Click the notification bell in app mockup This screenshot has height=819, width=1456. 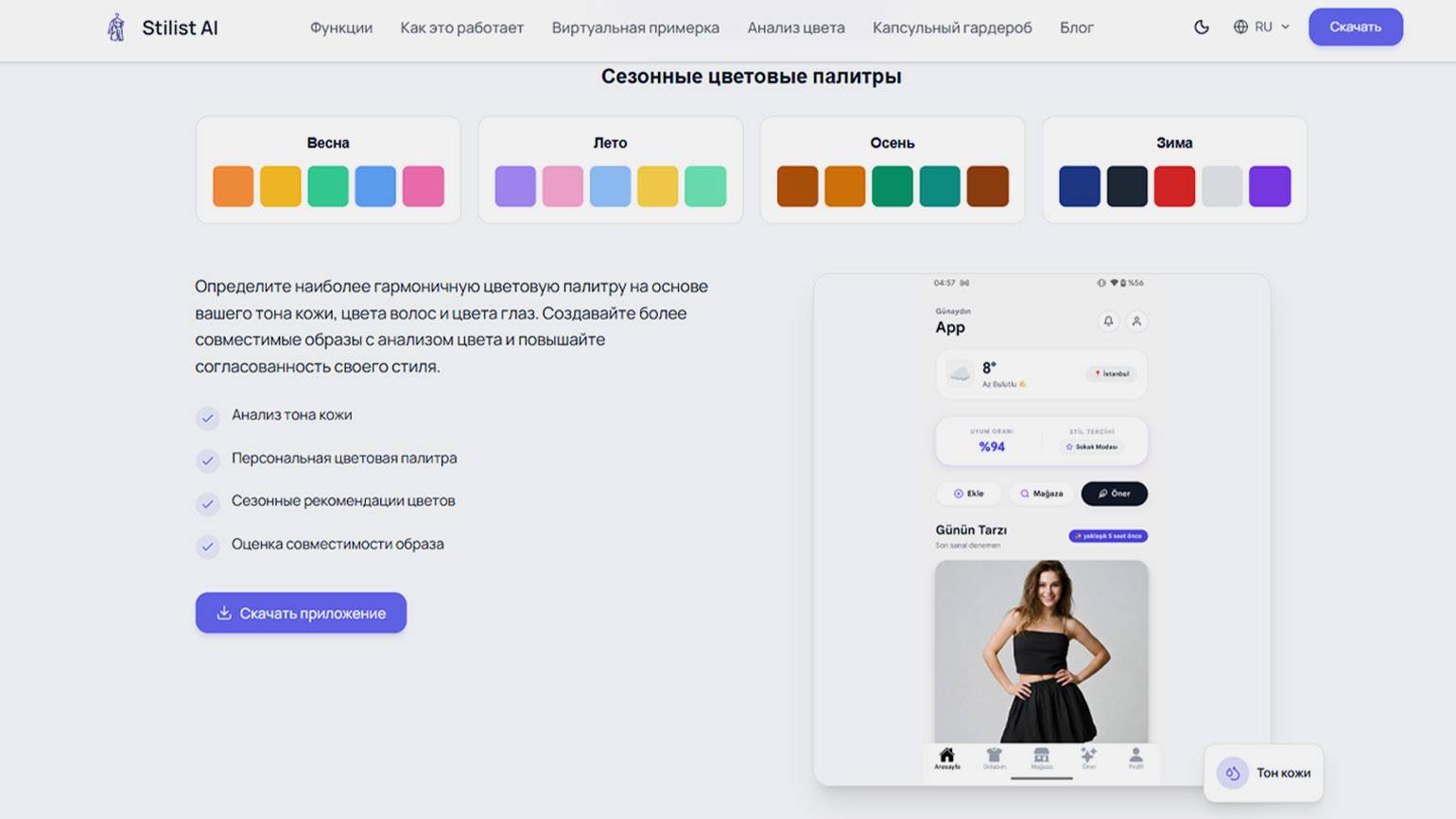pyautogui.click(x=1108, y=322)
